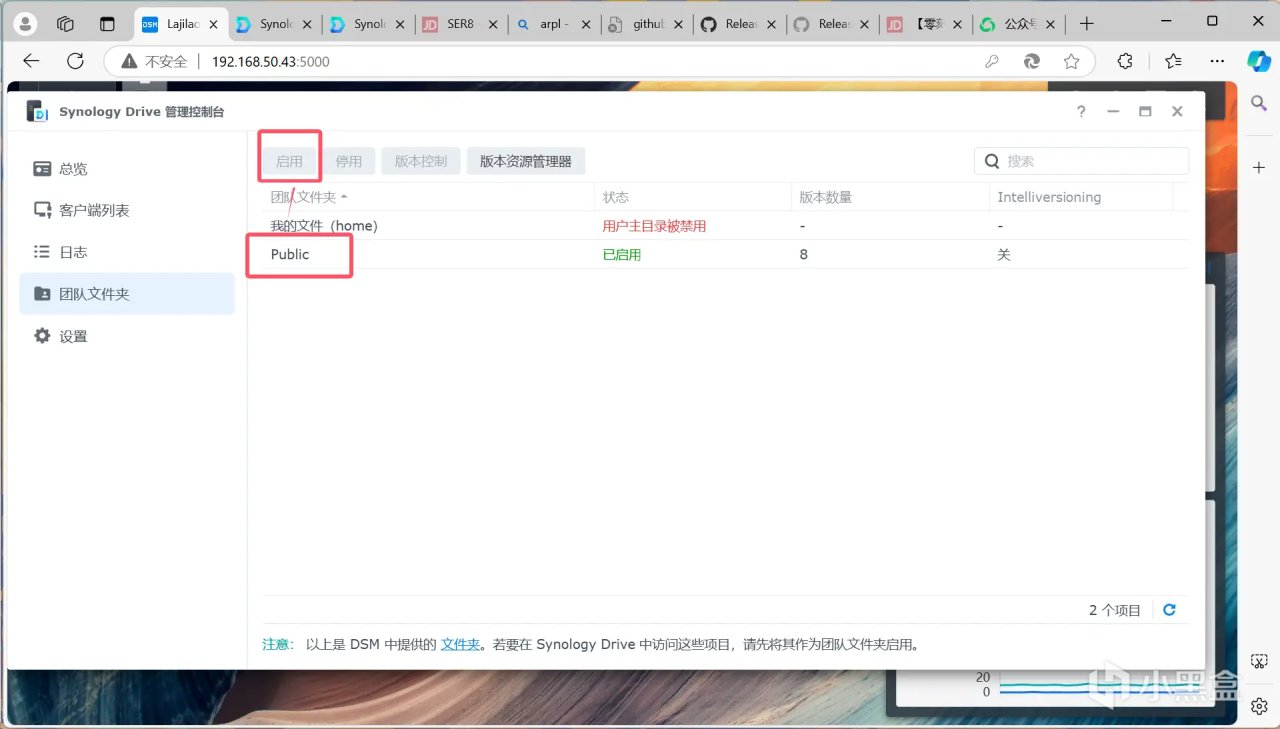Viewport: 1280px width, 729px height.
Task: Go back in the browser
Action: coord(31,62)
